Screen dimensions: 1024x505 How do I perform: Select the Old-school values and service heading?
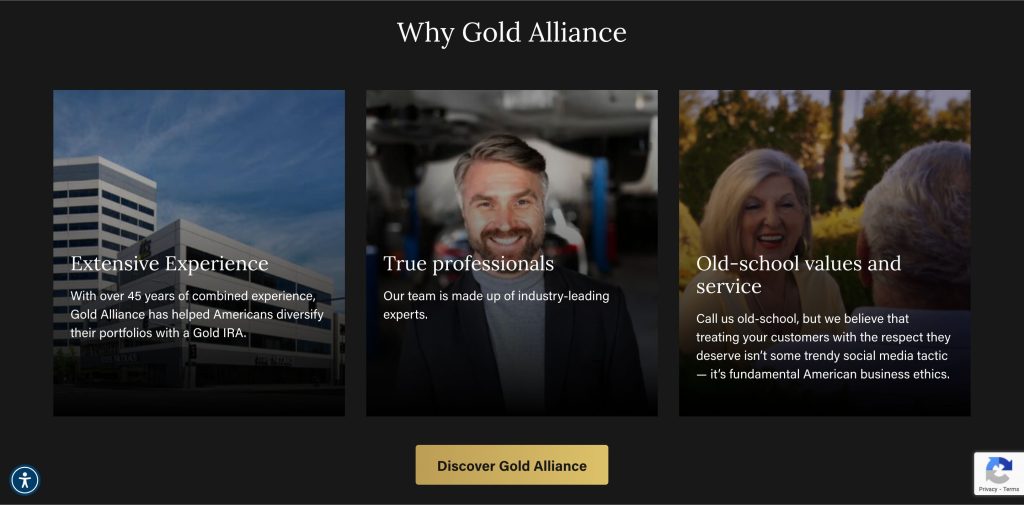pos(798,274)
